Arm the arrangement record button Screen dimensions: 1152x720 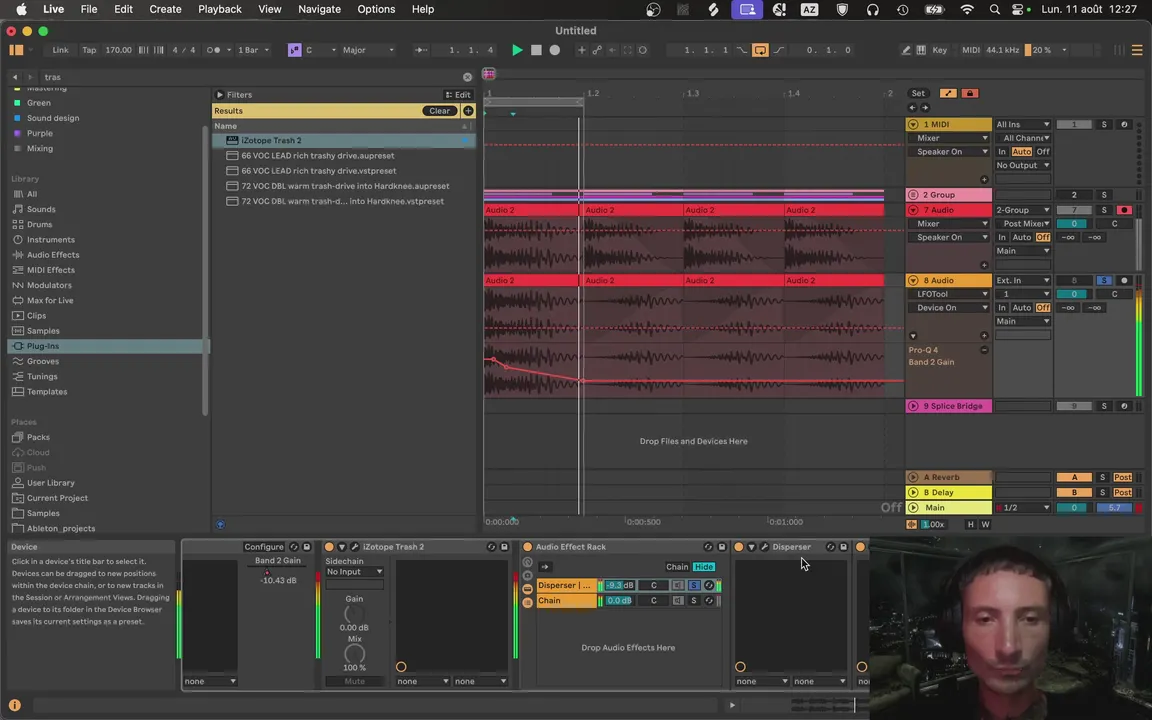(555, 50)
